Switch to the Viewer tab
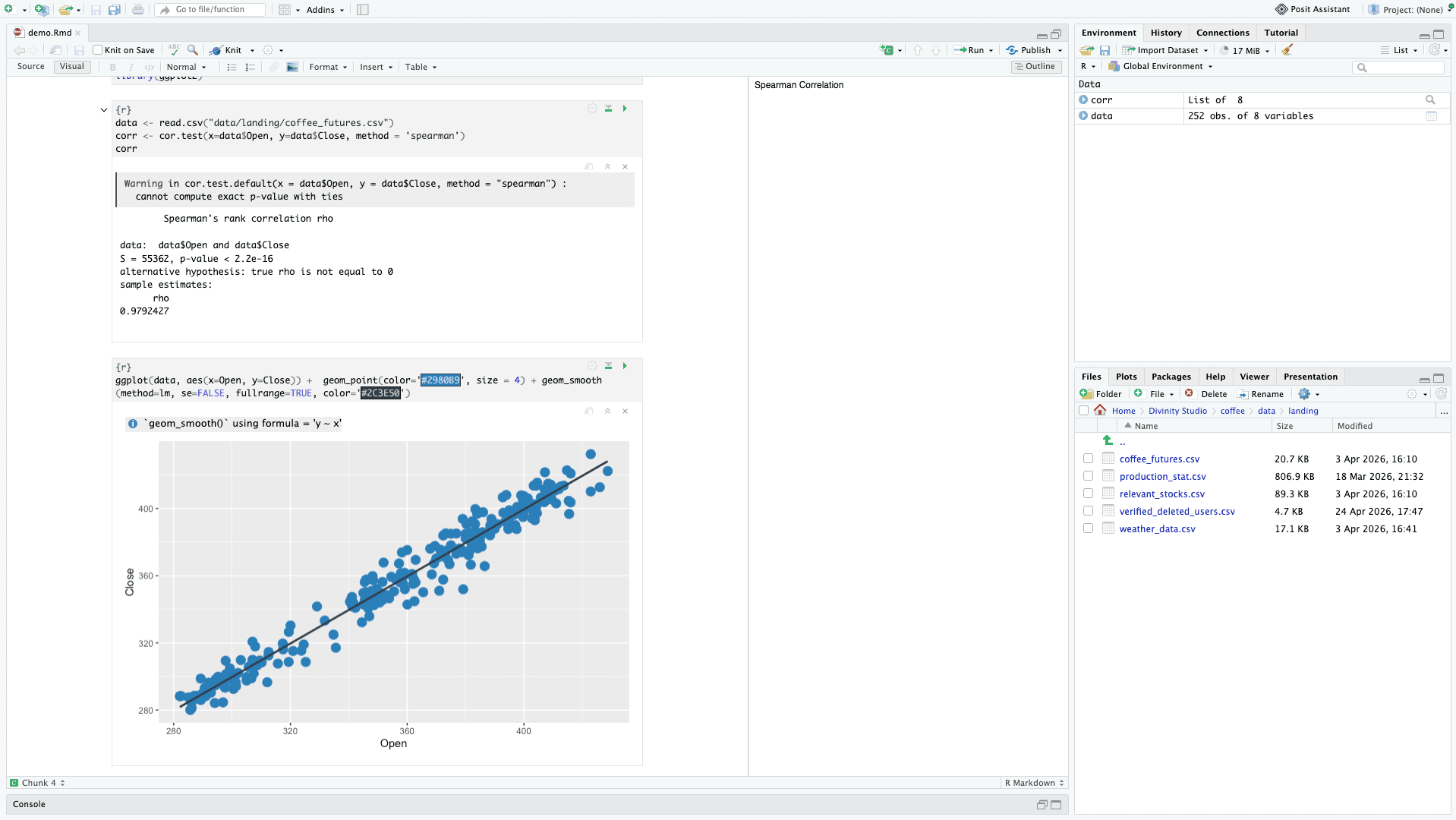This screenshot has width=1456, height=820. (1254, 377)
